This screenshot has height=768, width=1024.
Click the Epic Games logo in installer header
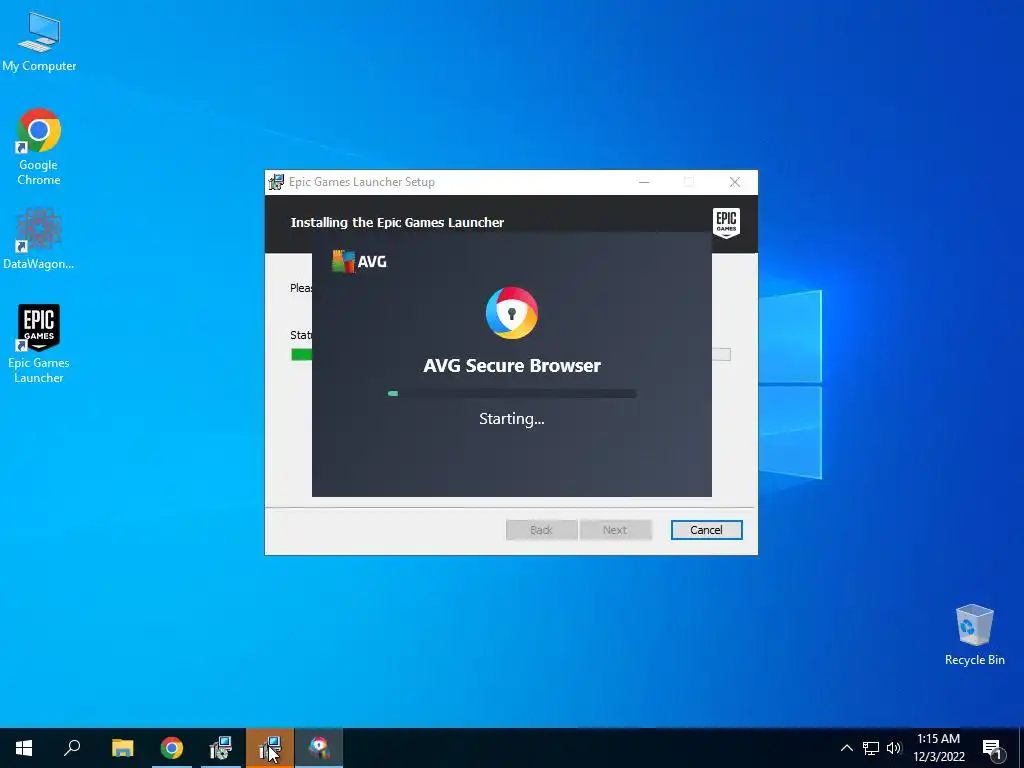[x=726, y=223]
